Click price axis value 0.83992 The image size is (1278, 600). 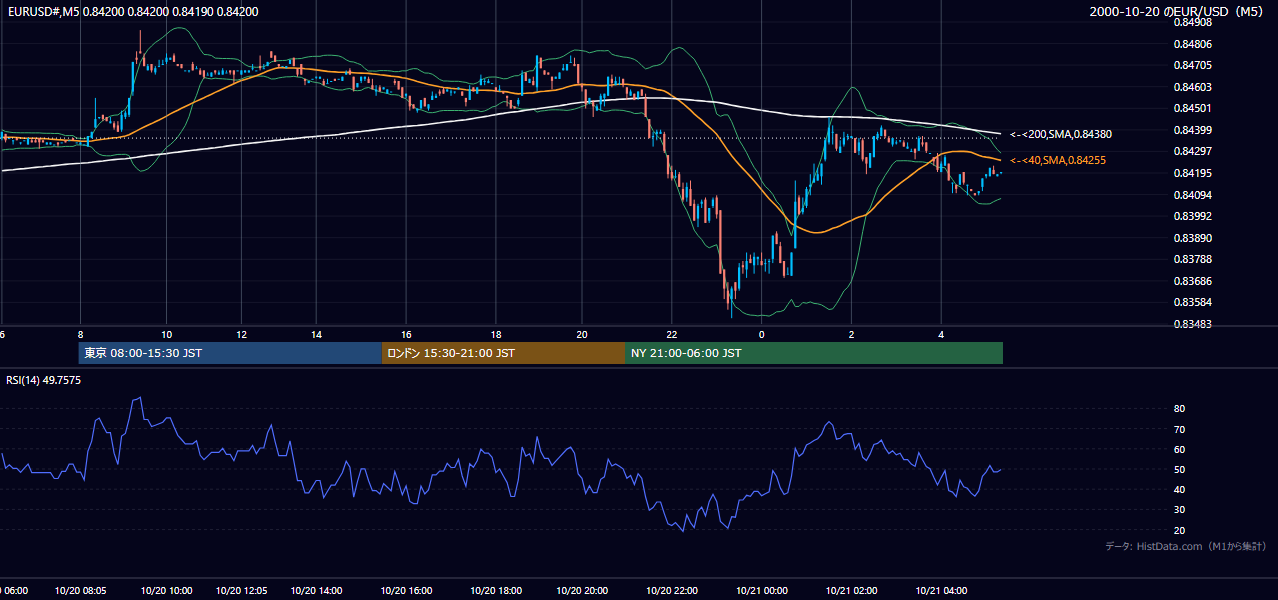[x=1191, y=216]
